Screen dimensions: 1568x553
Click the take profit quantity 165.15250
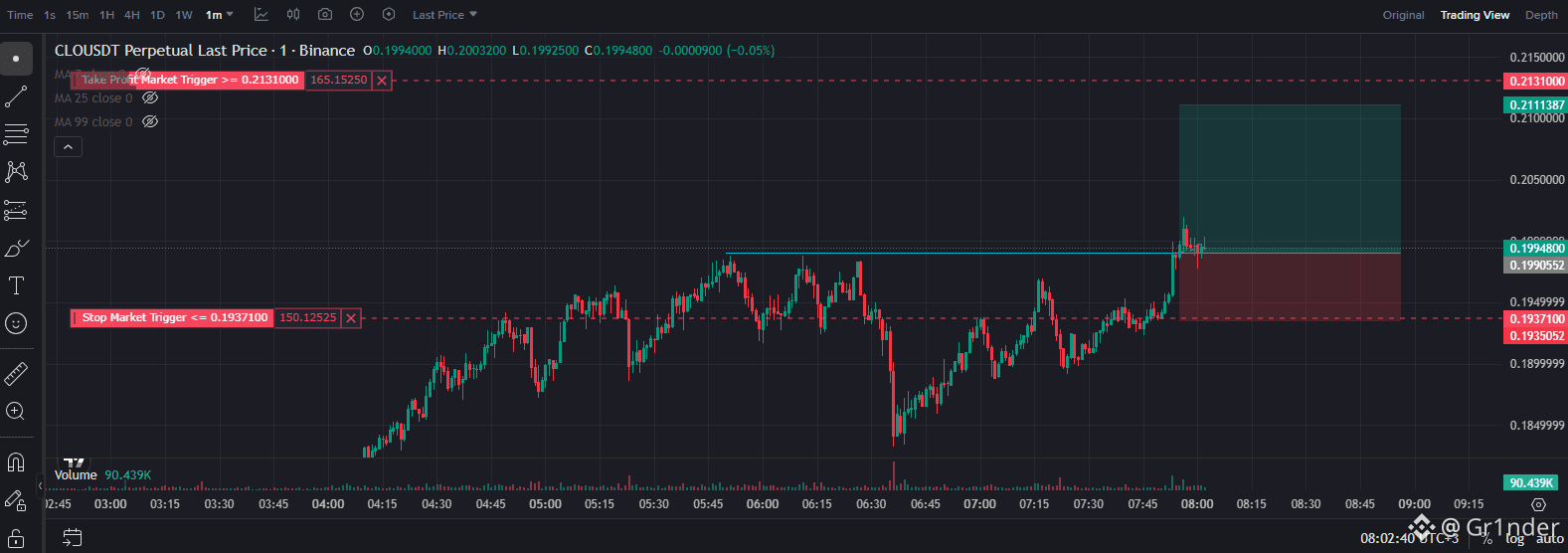[338, 81]
